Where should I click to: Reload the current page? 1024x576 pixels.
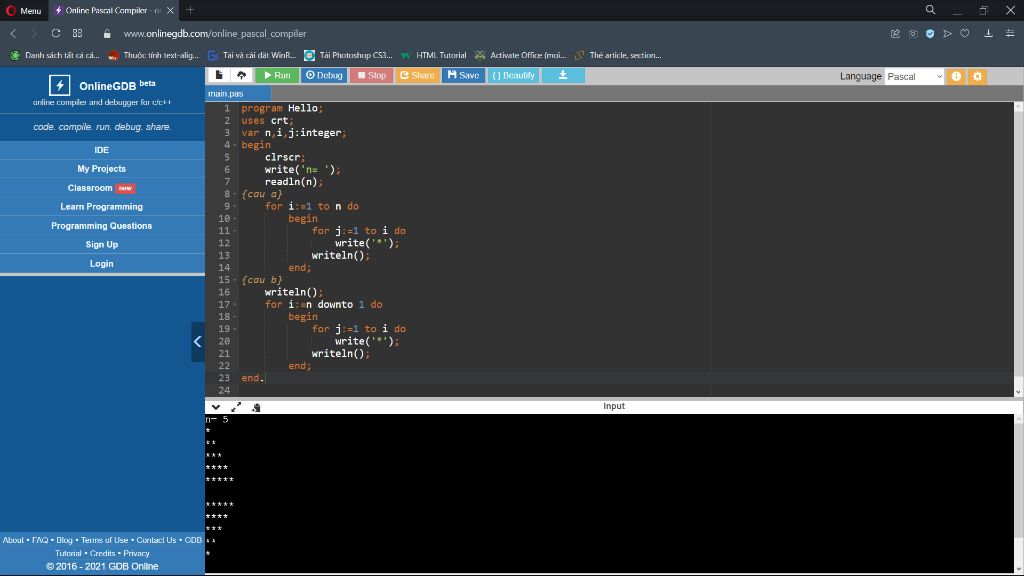coord(56,33)
